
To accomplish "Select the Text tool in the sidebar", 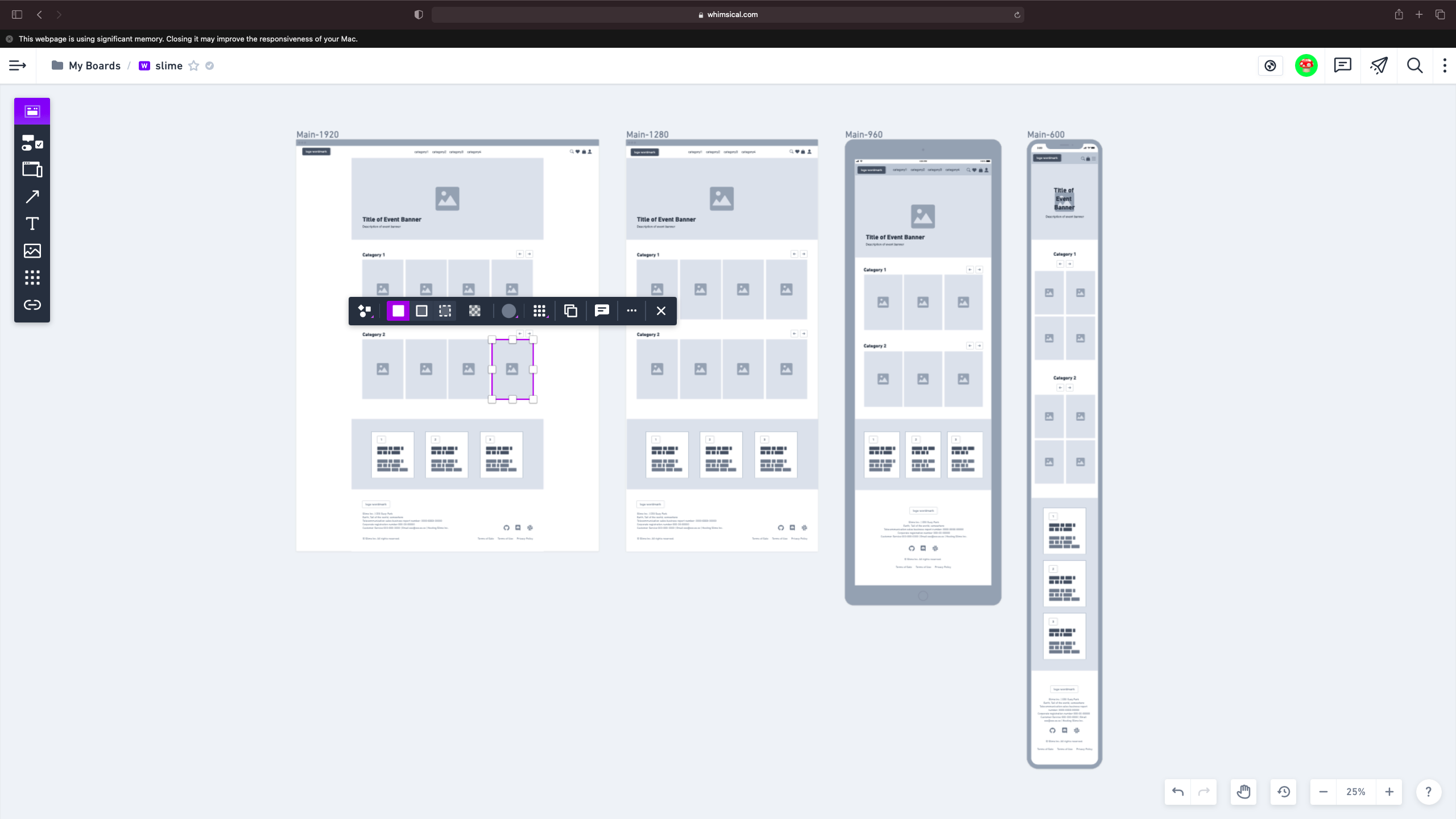I will click(32, 224).
